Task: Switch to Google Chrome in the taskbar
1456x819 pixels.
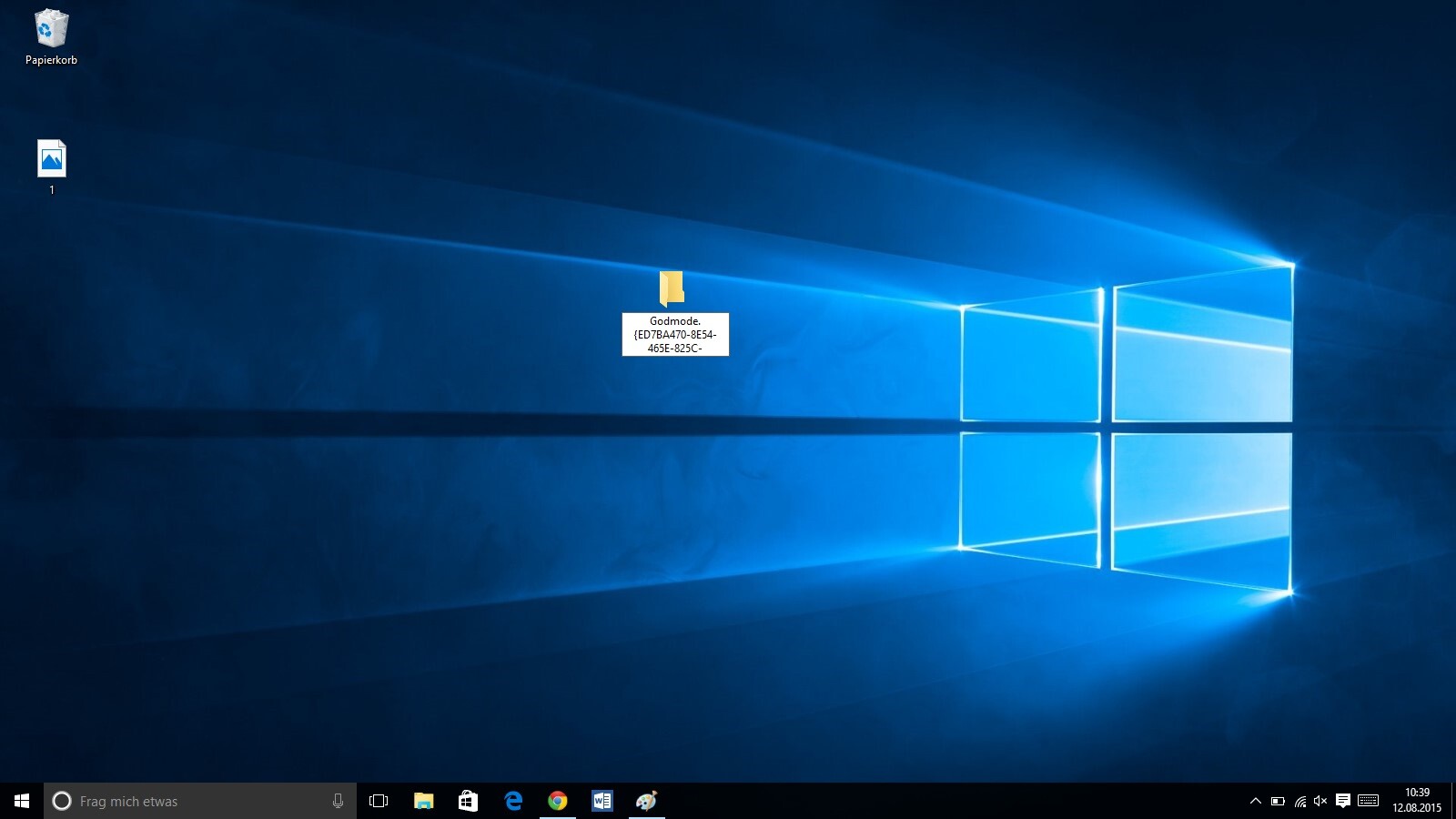Action: pos(558,801)
